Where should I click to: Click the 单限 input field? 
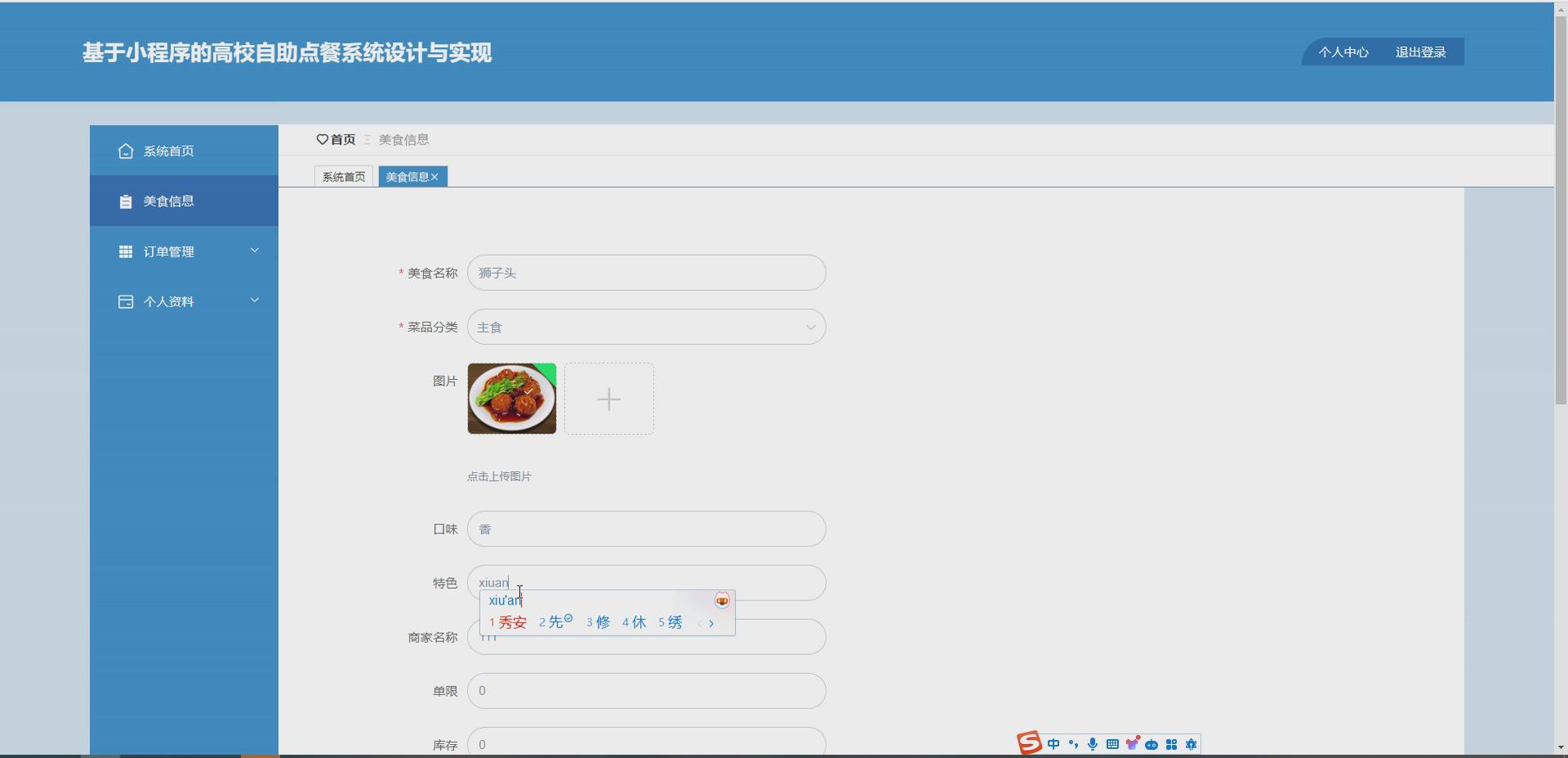pos(647,691)
